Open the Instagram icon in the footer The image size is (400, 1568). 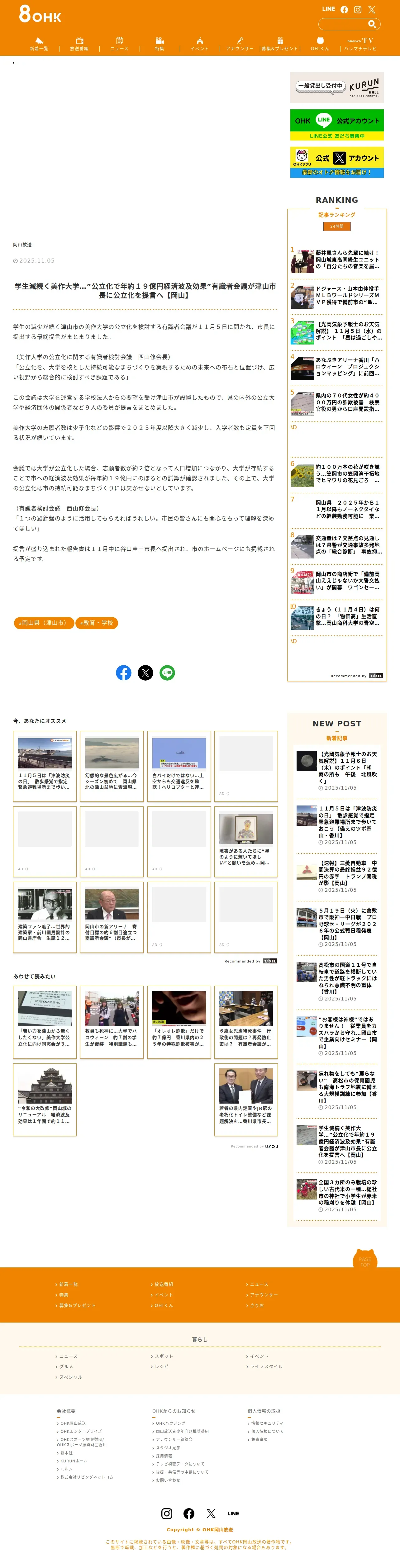167,1513
